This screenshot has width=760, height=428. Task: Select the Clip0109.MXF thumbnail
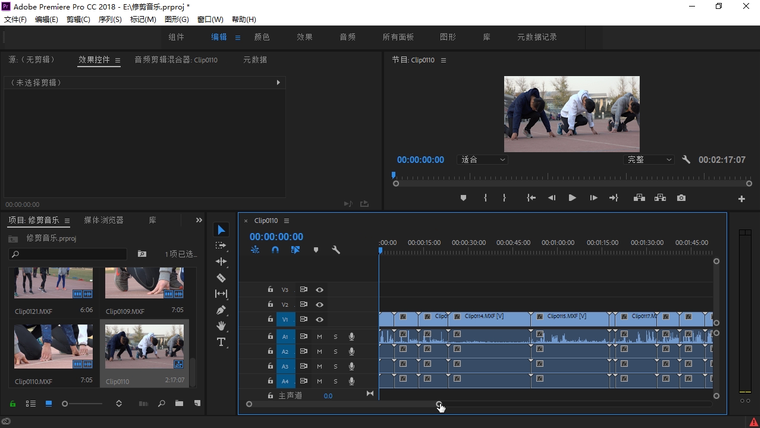(144, 283)
